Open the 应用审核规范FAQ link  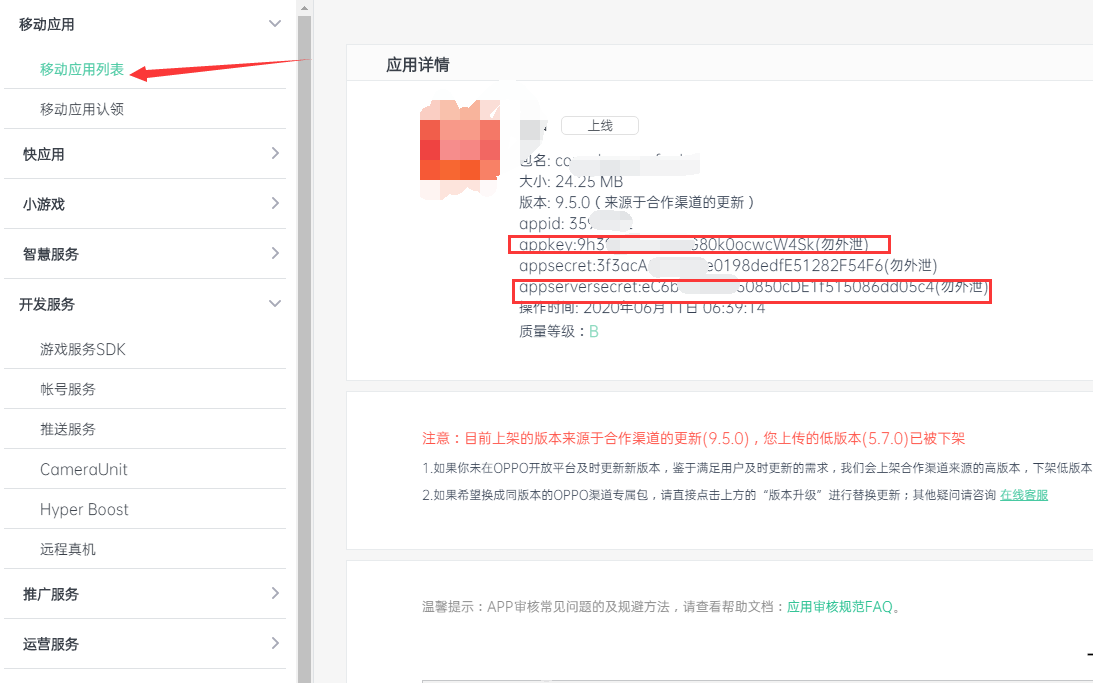click(x=839, y=606)
